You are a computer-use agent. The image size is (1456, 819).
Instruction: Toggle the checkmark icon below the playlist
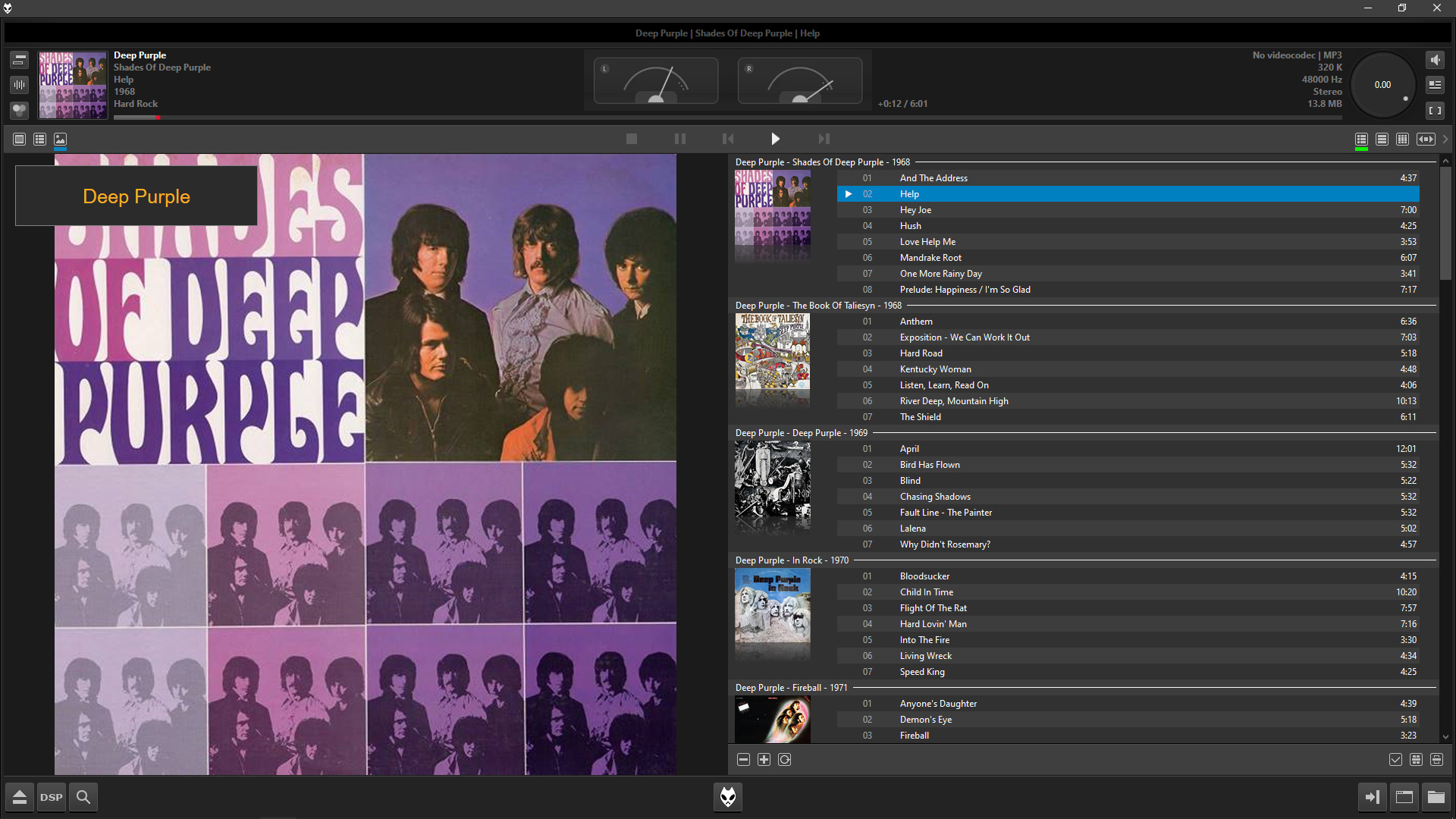coord(1395,760)
